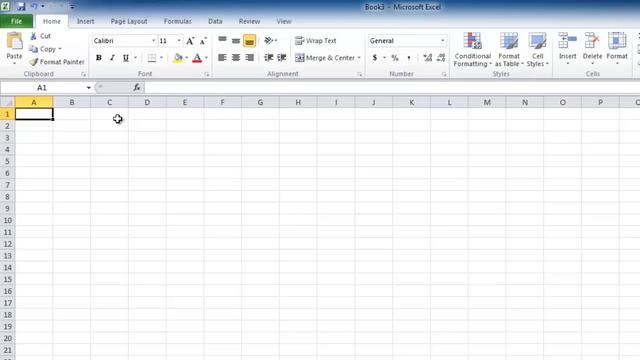Click Merge & Center button
Image resolution: width=640 pixels, height=360 pixels.
click(x=325, y=58)
